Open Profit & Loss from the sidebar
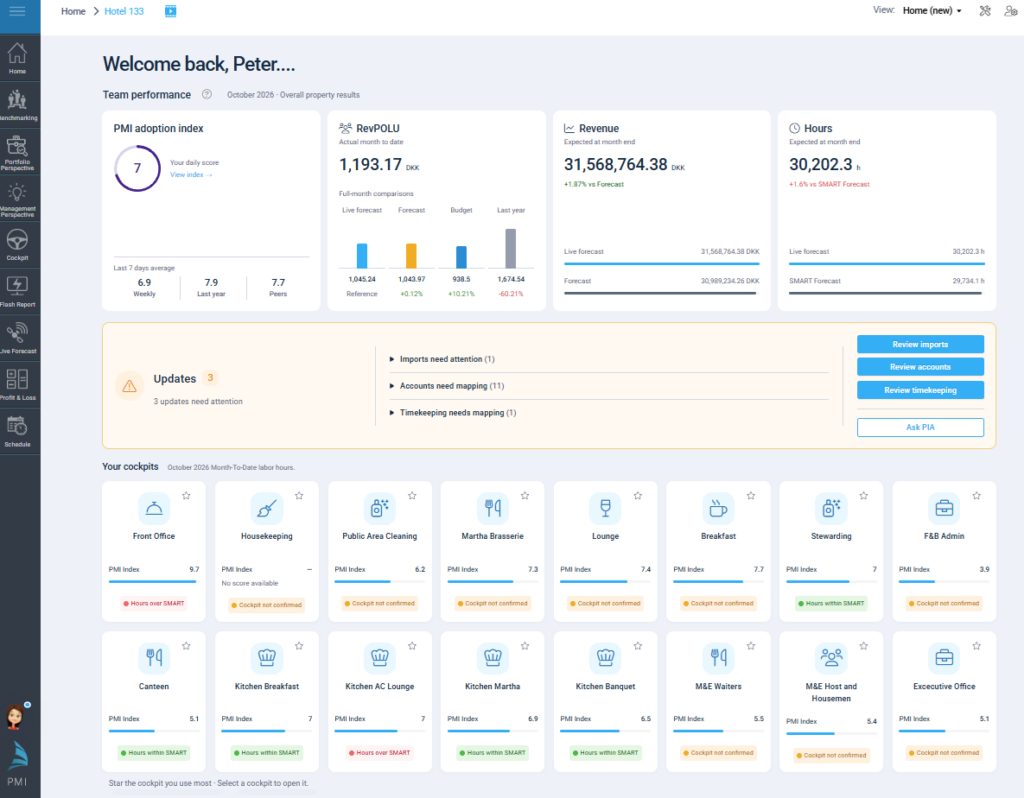The height and width of the screenshot is (798, 1024). tap(18, 385)
